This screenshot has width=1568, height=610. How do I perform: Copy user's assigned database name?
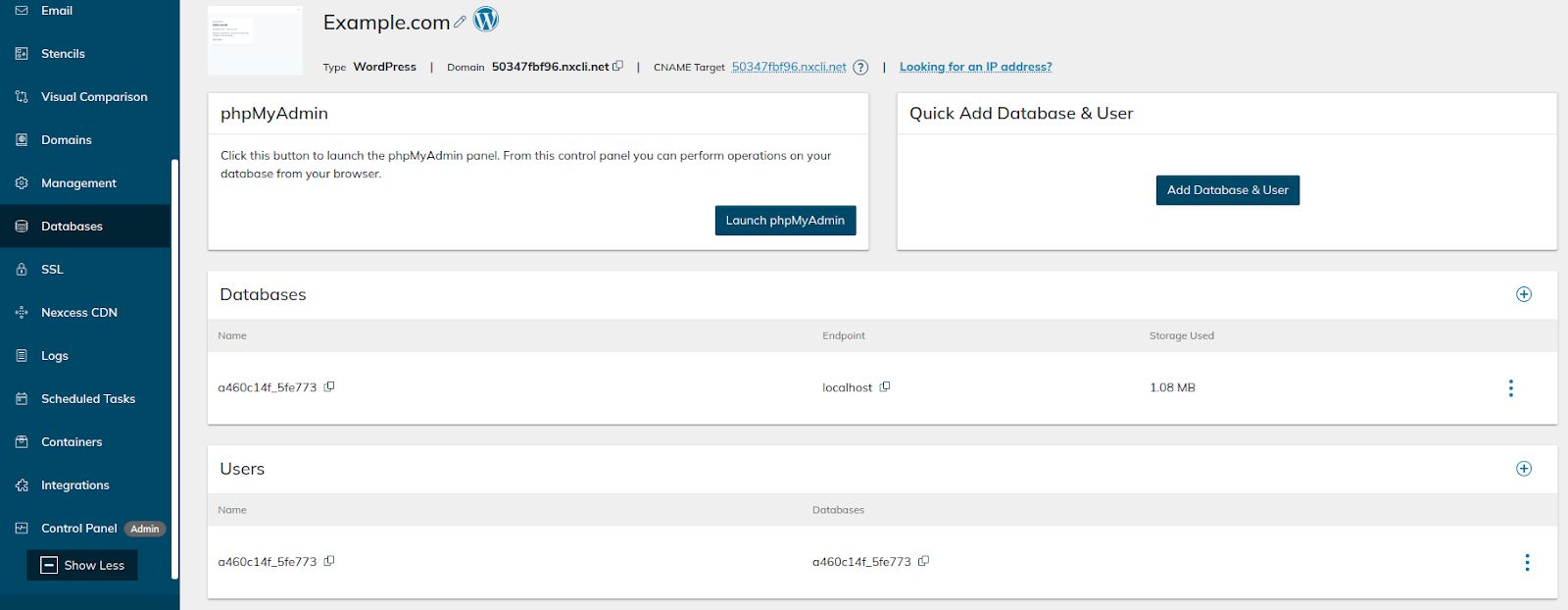(924, 561)
